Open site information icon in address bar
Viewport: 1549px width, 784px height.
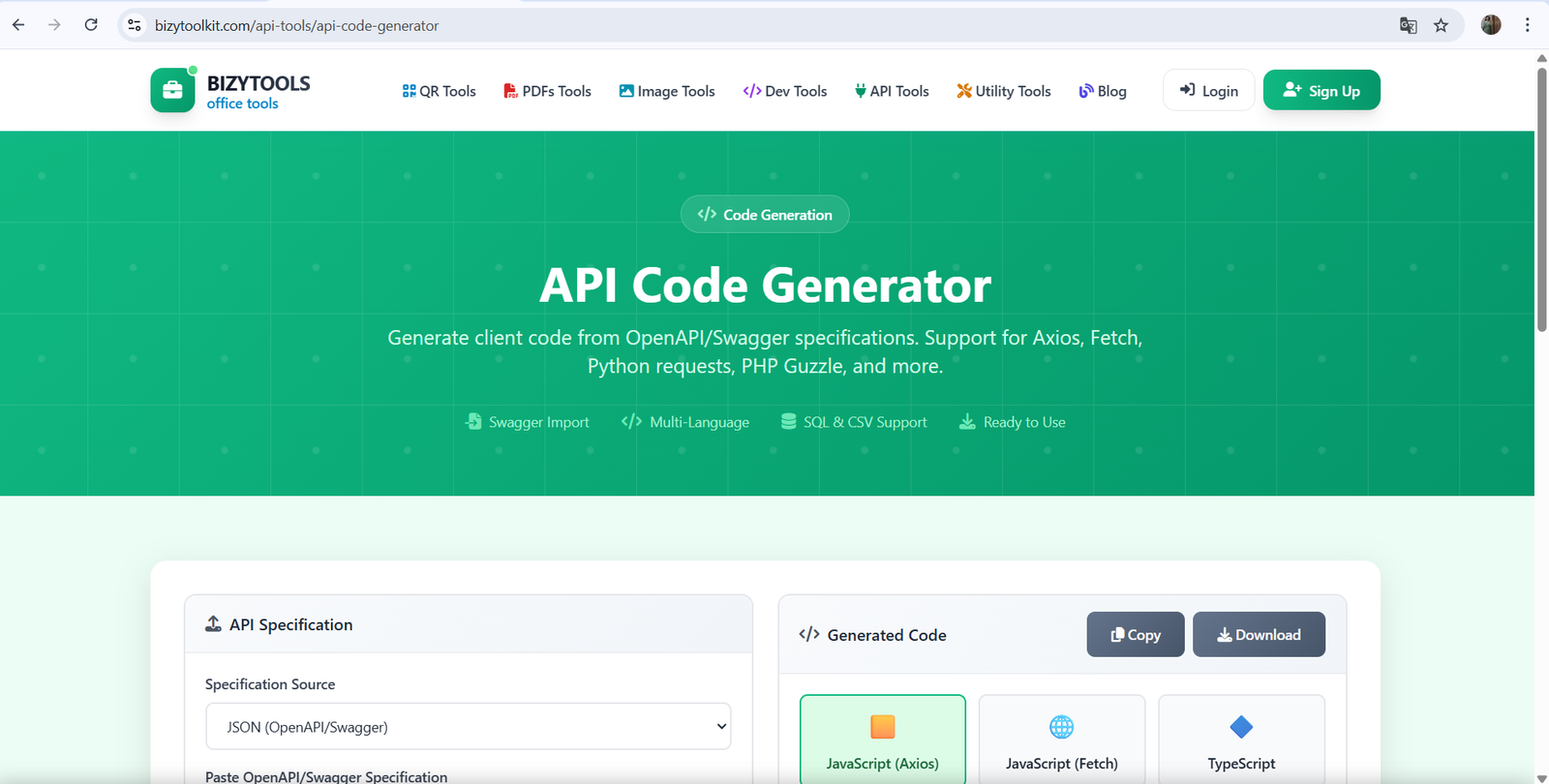[135, 25]
